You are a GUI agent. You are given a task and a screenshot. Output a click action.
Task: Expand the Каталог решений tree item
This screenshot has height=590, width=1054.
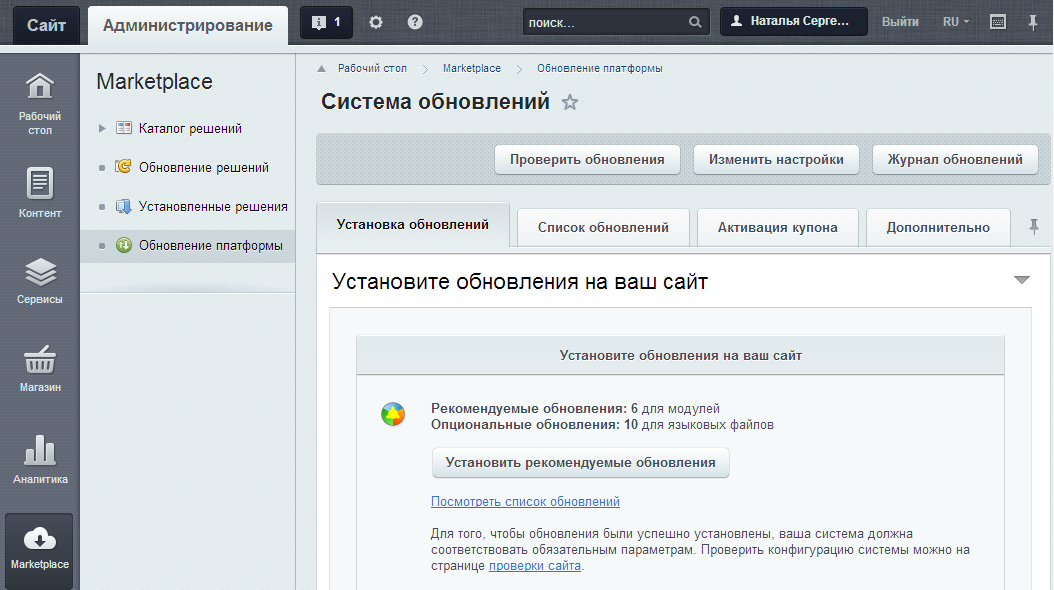point(102,128)
